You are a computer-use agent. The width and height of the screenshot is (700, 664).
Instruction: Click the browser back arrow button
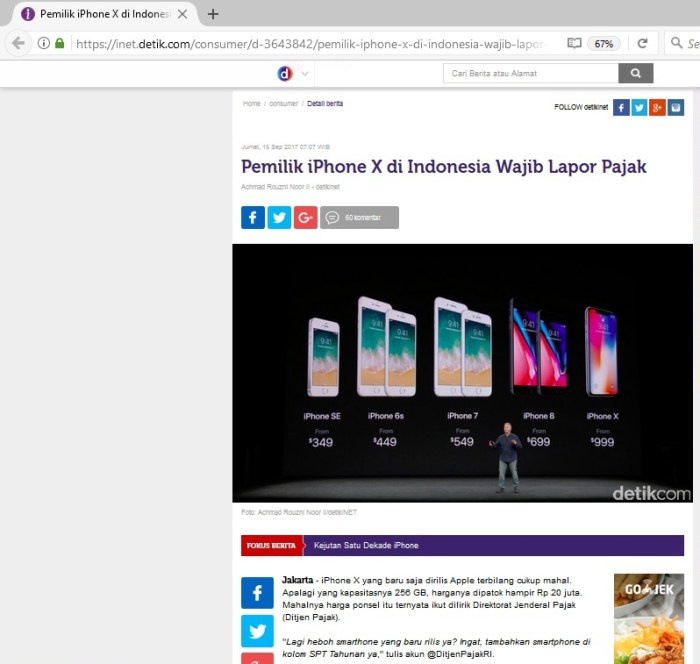pos(18,43)
